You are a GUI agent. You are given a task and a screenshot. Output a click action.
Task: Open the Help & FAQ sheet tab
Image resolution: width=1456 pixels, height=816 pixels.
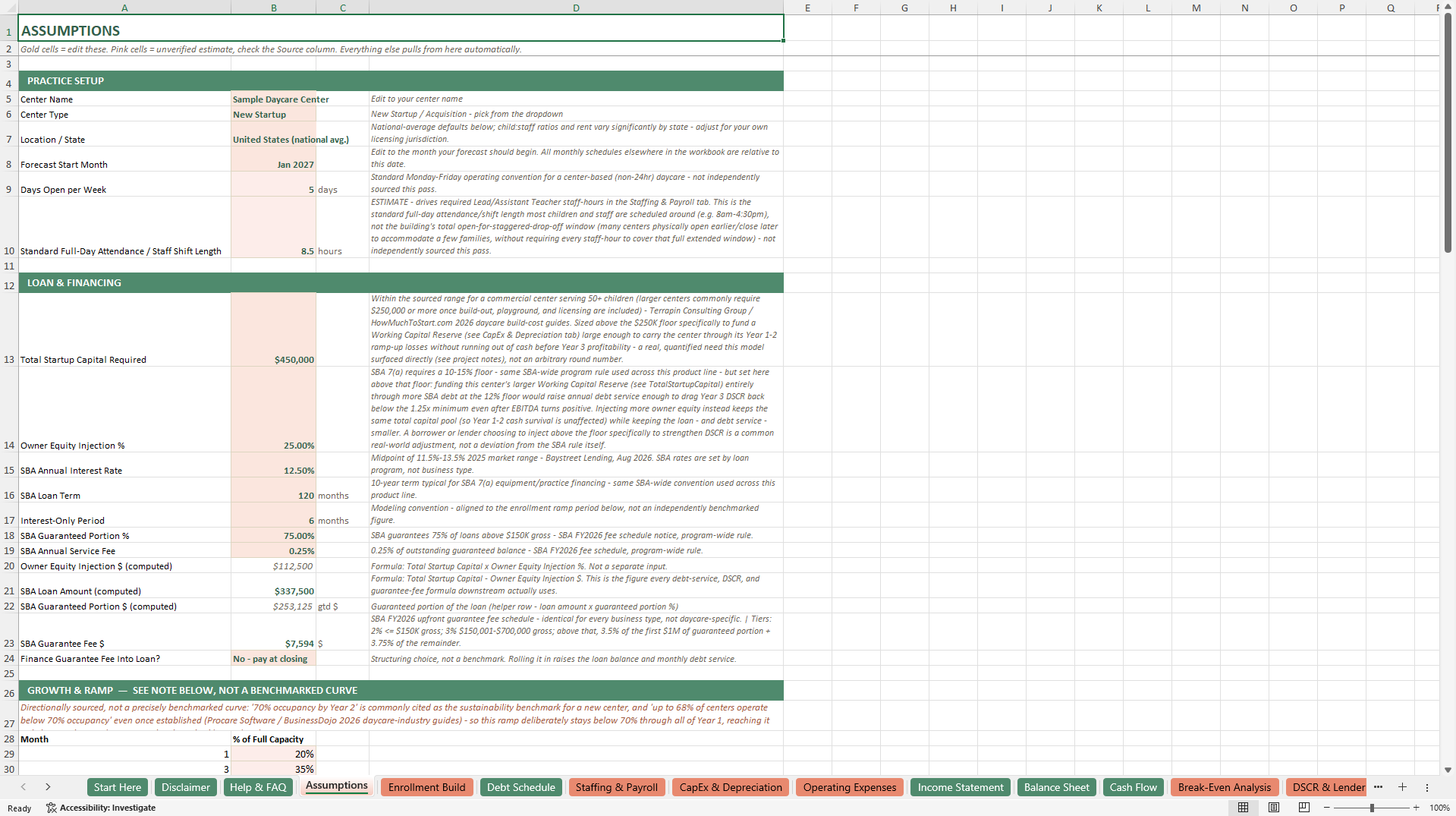258,787
